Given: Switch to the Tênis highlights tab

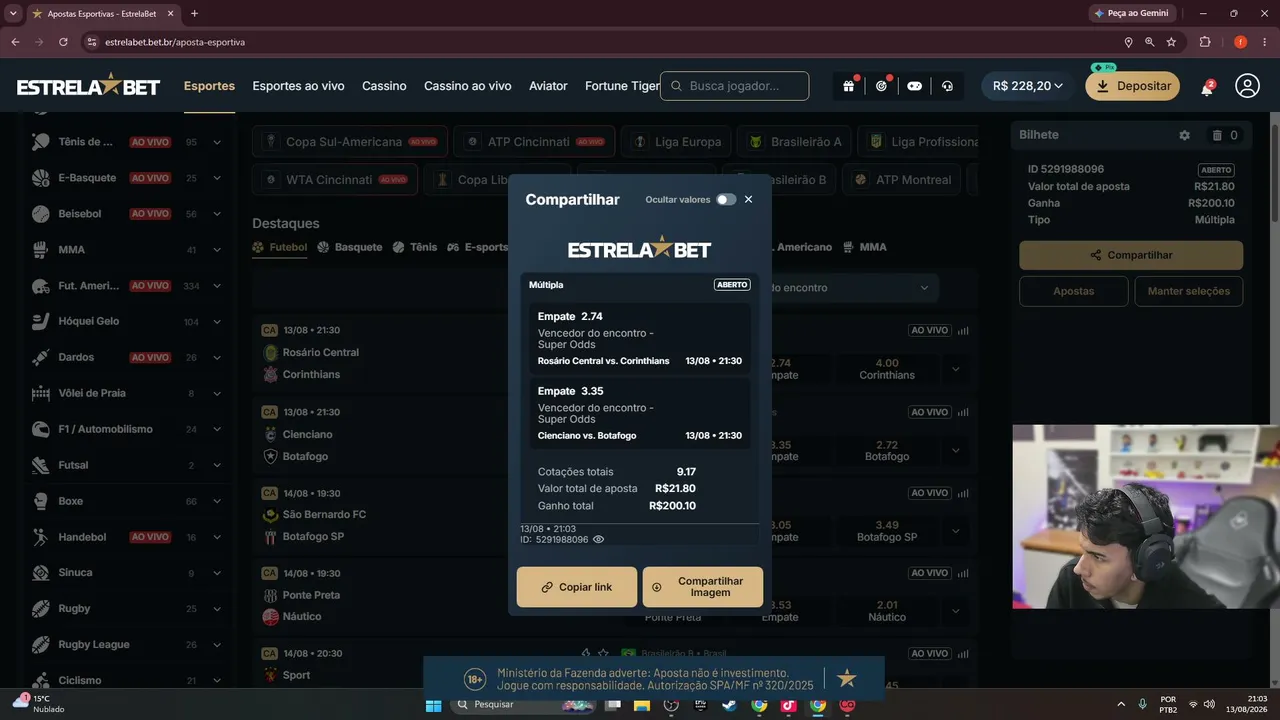Looking at the screenshot, I should click(x=415, y=247).
